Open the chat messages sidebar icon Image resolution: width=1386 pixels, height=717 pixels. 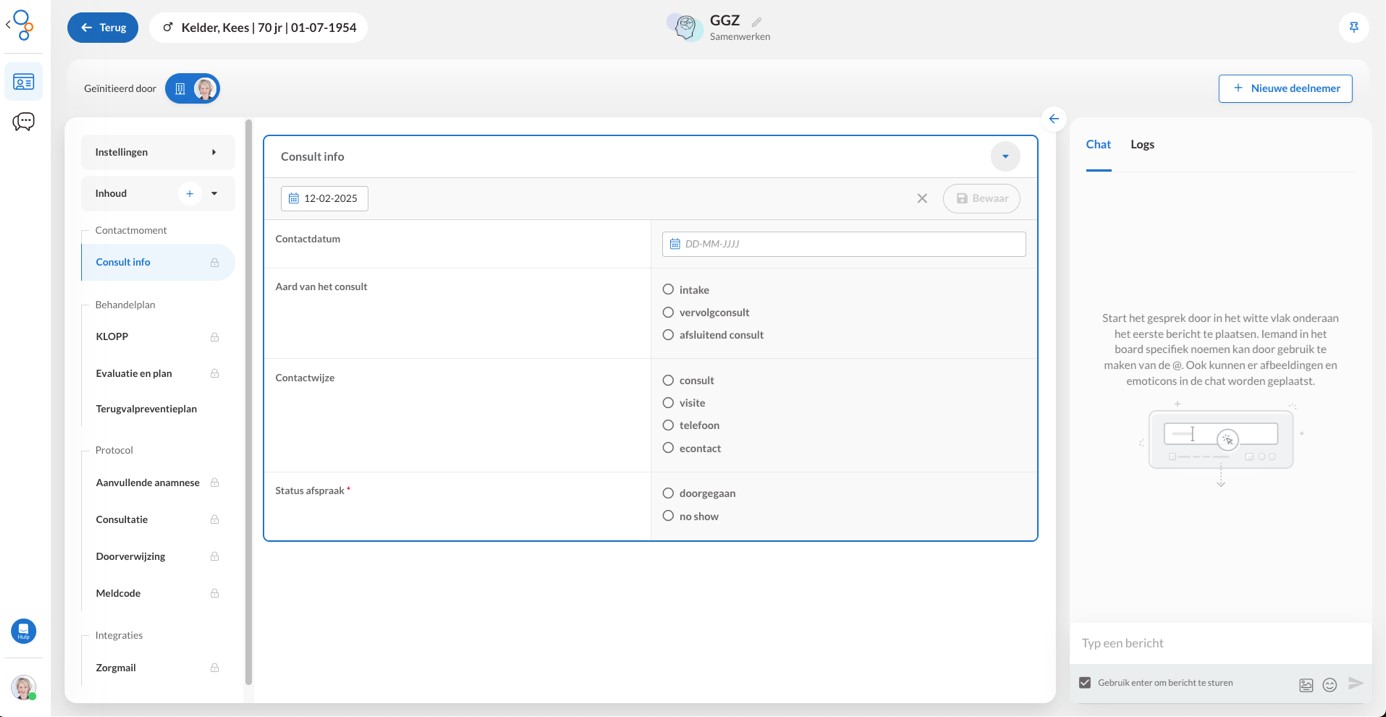click(23, 122)
